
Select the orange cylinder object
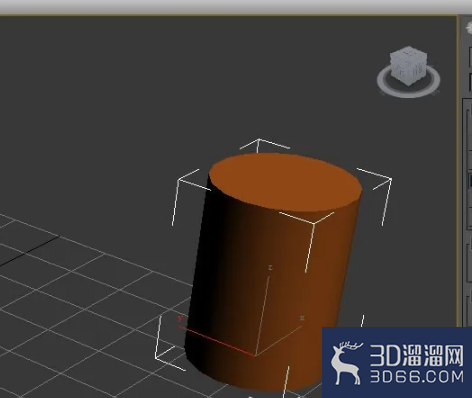(273, 272)
